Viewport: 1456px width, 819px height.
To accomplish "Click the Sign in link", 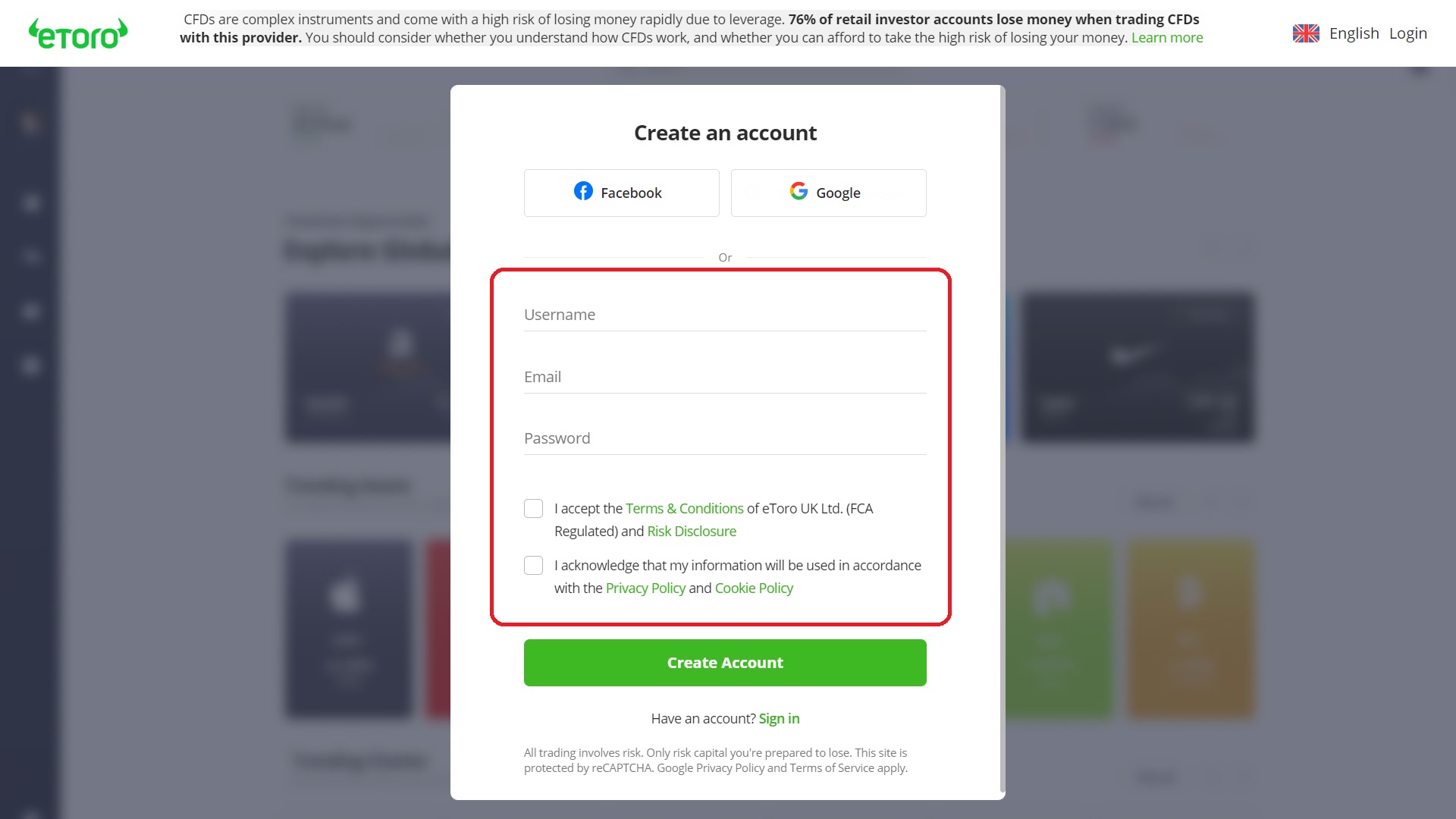I will [779, 718].
